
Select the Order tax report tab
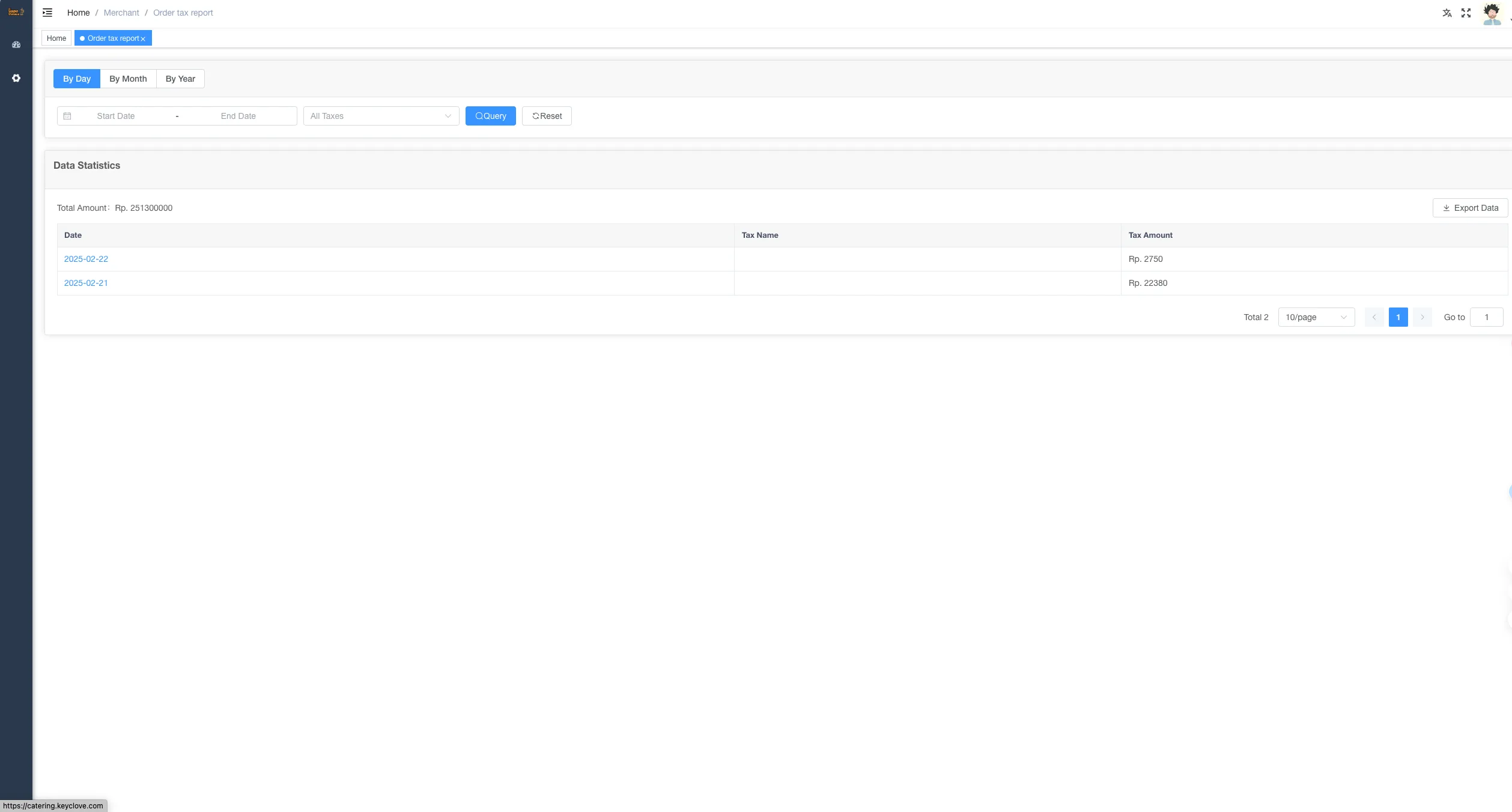(113, 38)
